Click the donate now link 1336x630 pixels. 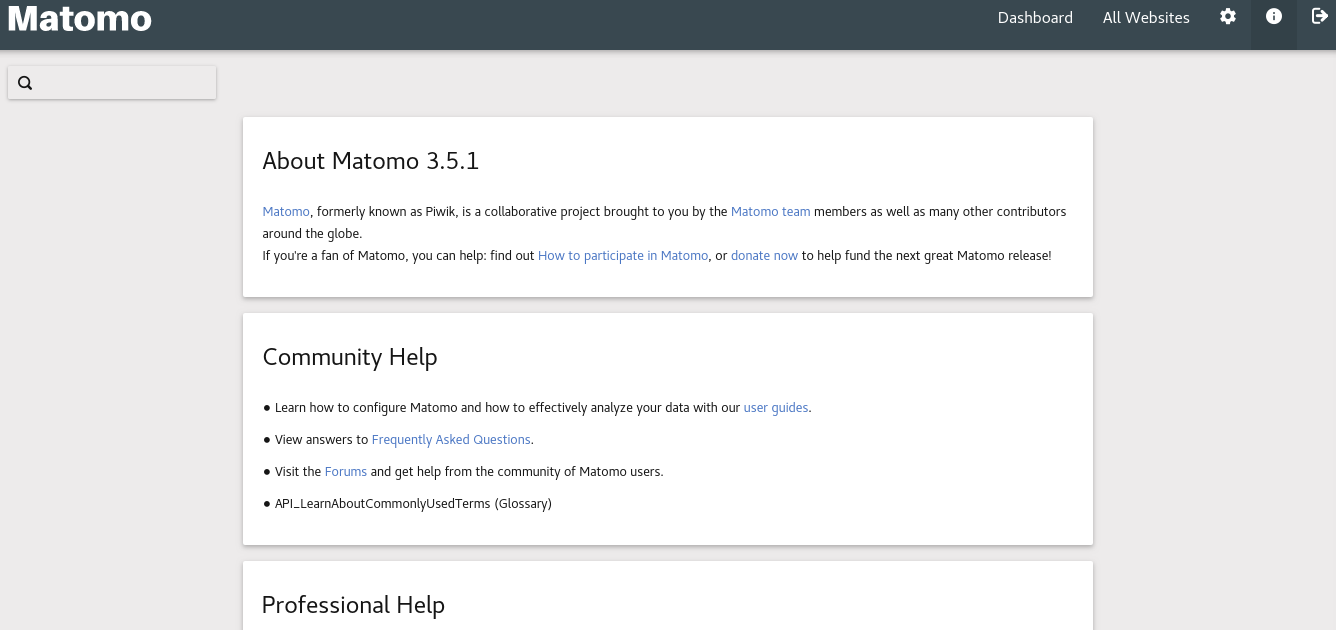pyautogui.click(x=764, y=255)
